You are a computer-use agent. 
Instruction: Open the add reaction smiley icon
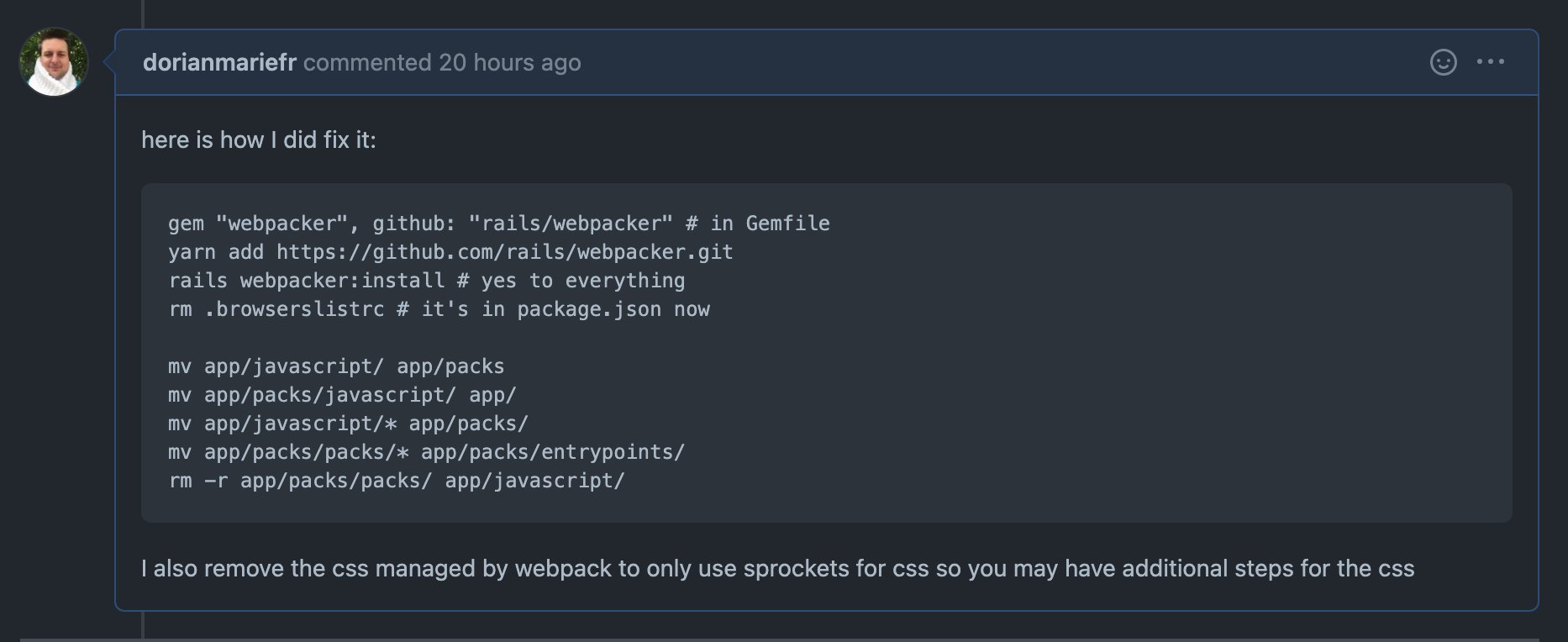point(1443,62)
